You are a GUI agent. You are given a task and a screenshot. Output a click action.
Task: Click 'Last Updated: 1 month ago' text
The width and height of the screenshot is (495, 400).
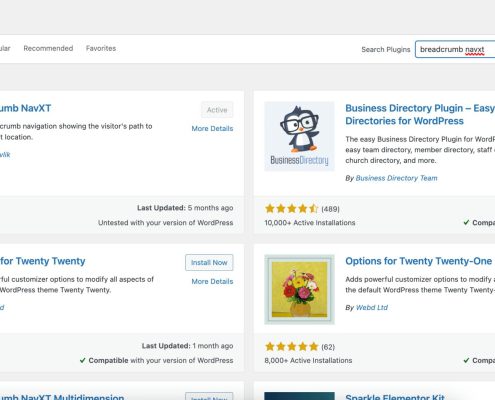click(187, 346)
